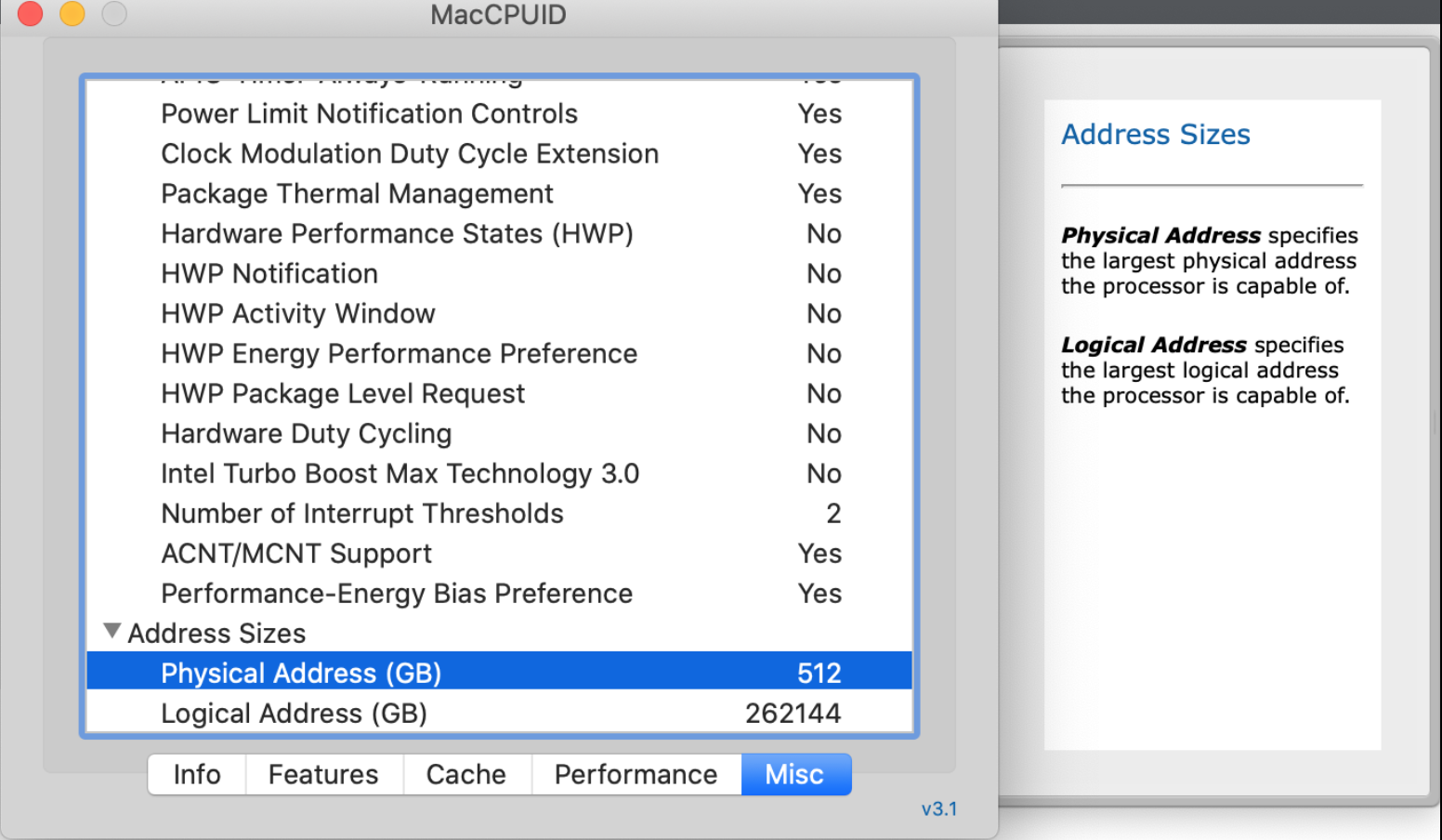Click the Address Sizes help heading
Screen dimensions: 1442x840
point(1156,135)
